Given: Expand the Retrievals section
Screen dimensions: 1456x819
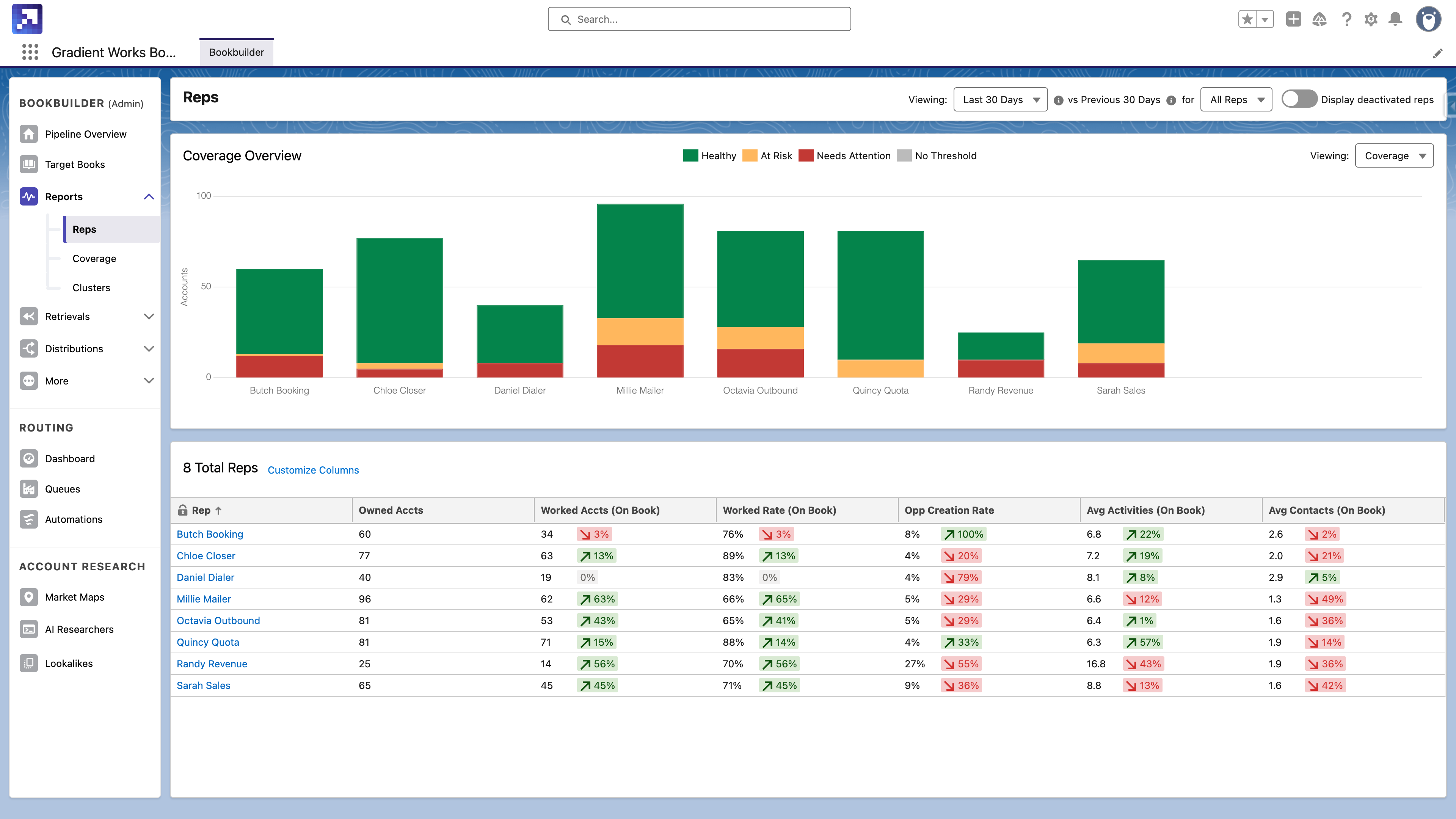Looking at the screenshot, I should [x=149, y=316].
